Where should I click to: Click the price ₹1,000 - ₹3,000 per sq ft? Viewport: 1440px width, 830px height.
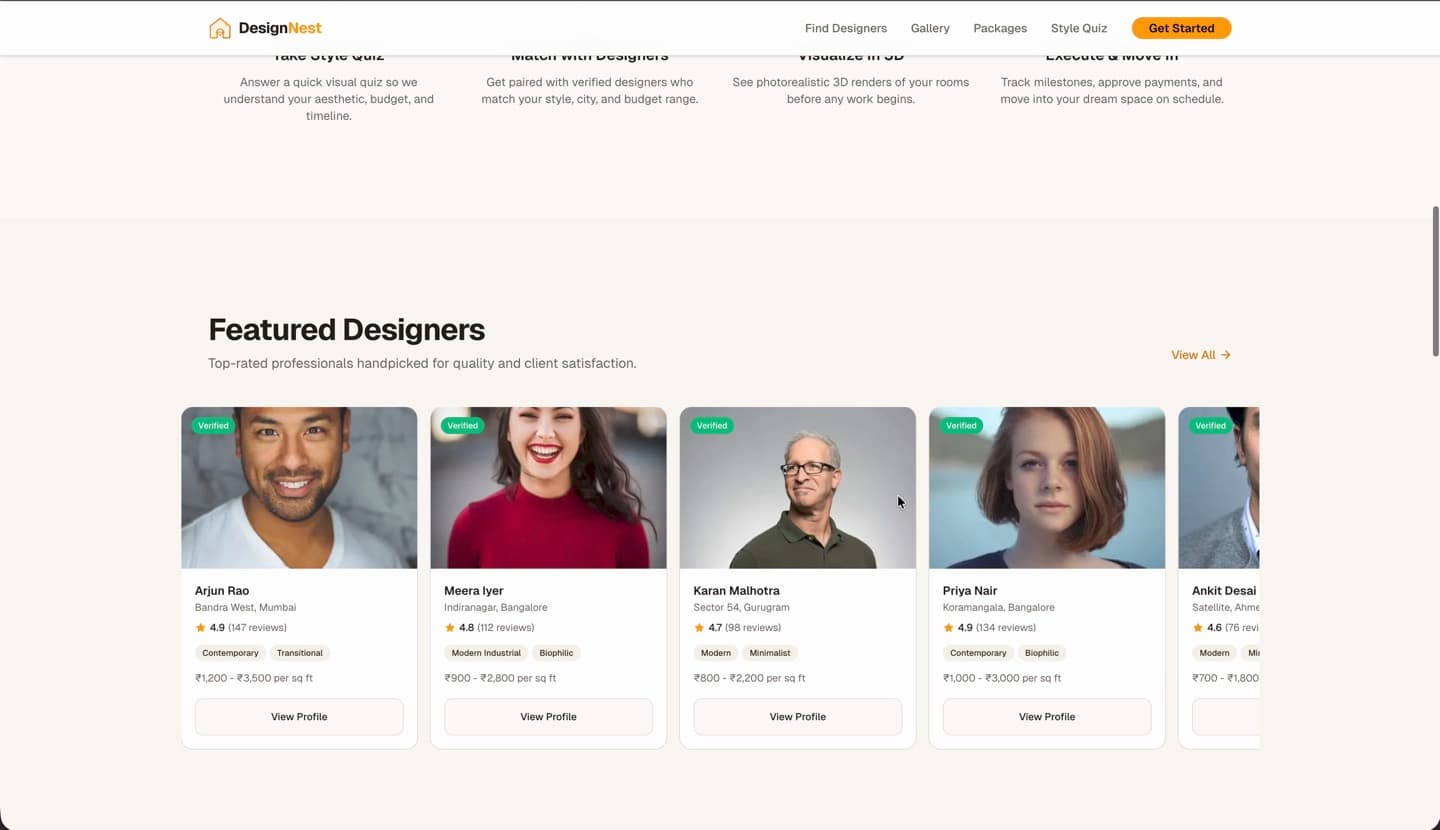tap(1002, 678)
